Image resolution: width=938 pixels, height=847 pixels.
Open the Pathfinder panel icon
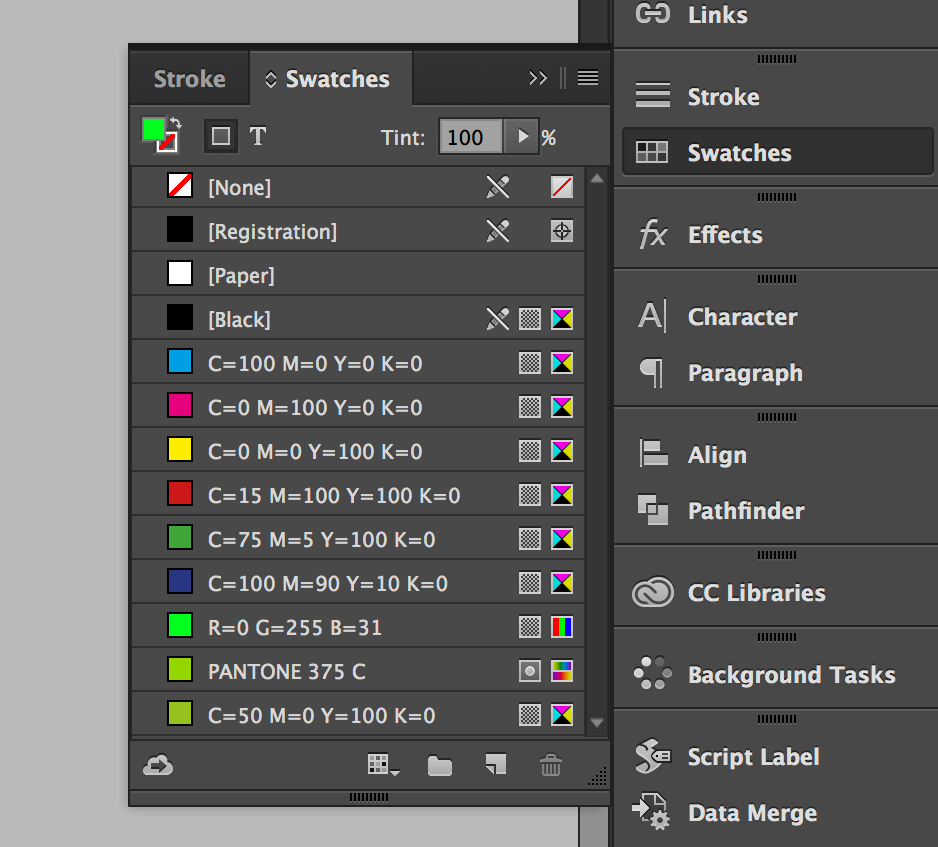pyautogui.click(x=652, y=511)
